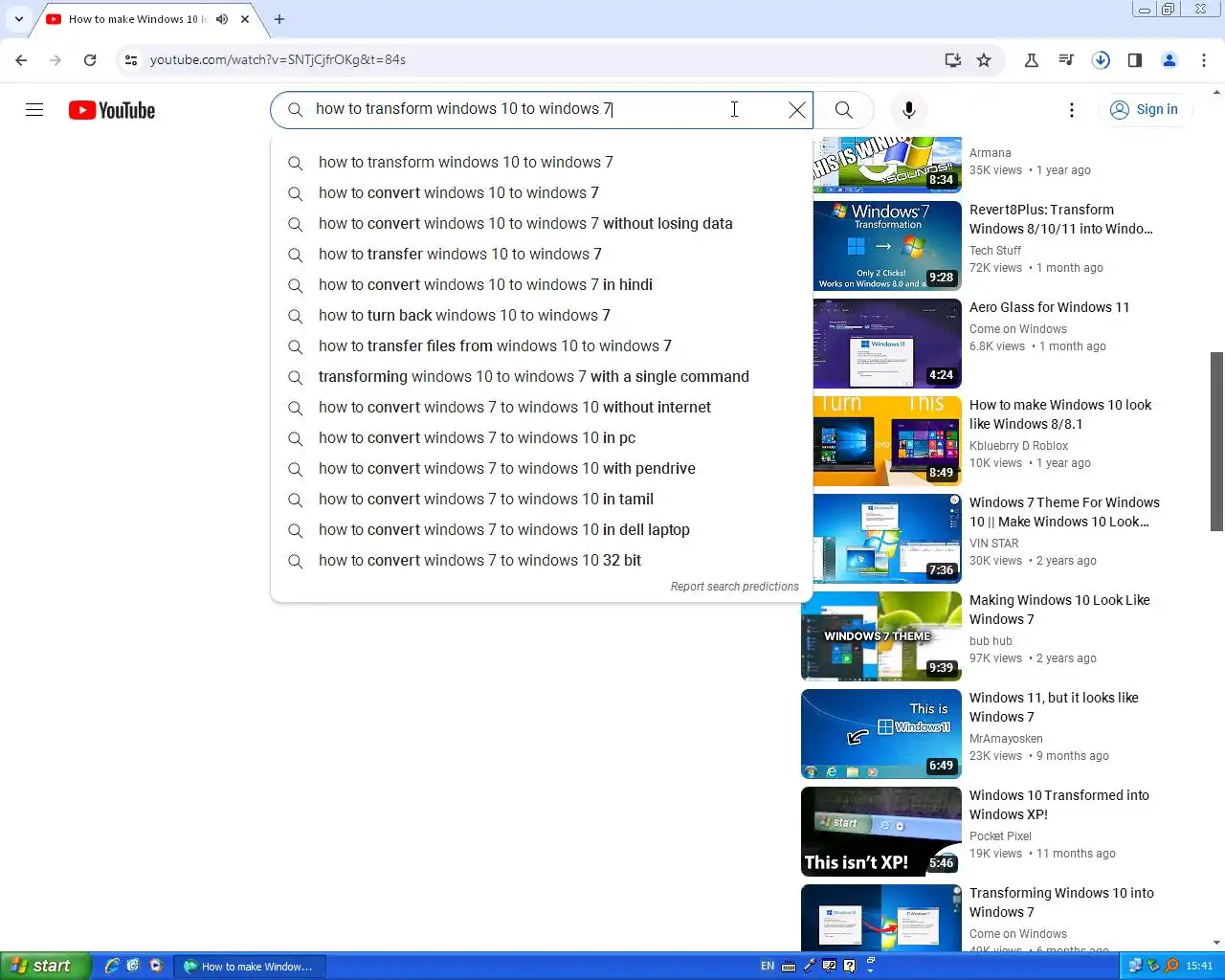Screen dimensions: 1225x980
Task: Reload the YouTube page
Action: (x=90, y=59)
